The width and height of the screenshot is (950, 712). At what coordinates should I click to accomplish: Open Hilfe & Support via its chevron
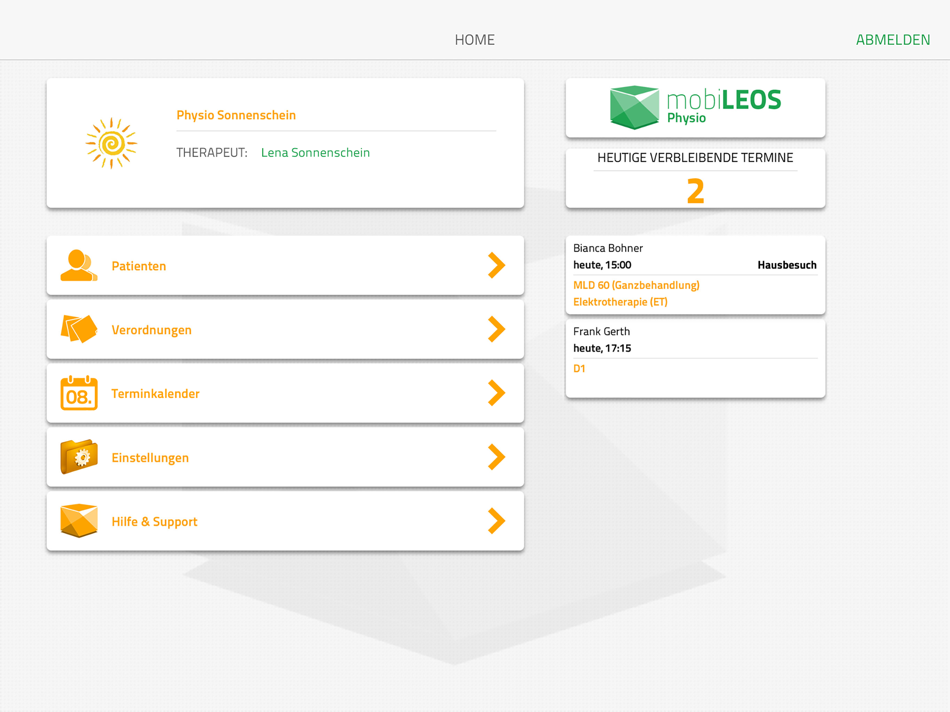(x=496, y=521)
